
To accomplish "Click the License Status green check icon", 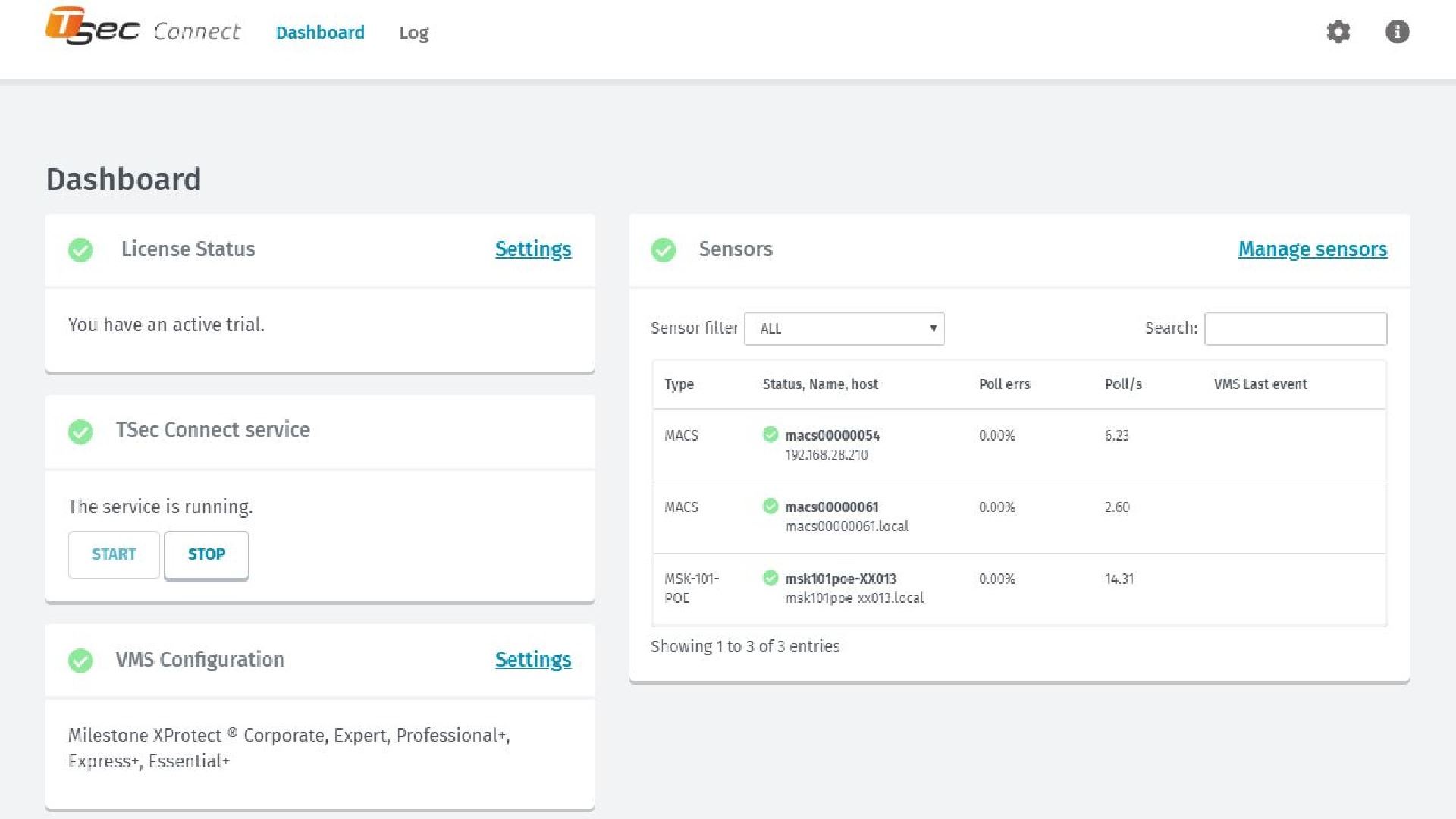I will click(80, 249).
